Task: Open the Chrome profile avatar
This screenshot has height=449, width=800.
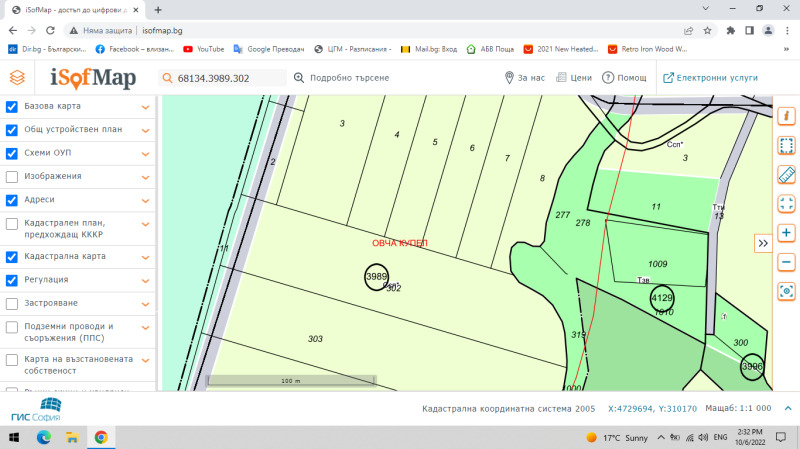Action: 768,31
